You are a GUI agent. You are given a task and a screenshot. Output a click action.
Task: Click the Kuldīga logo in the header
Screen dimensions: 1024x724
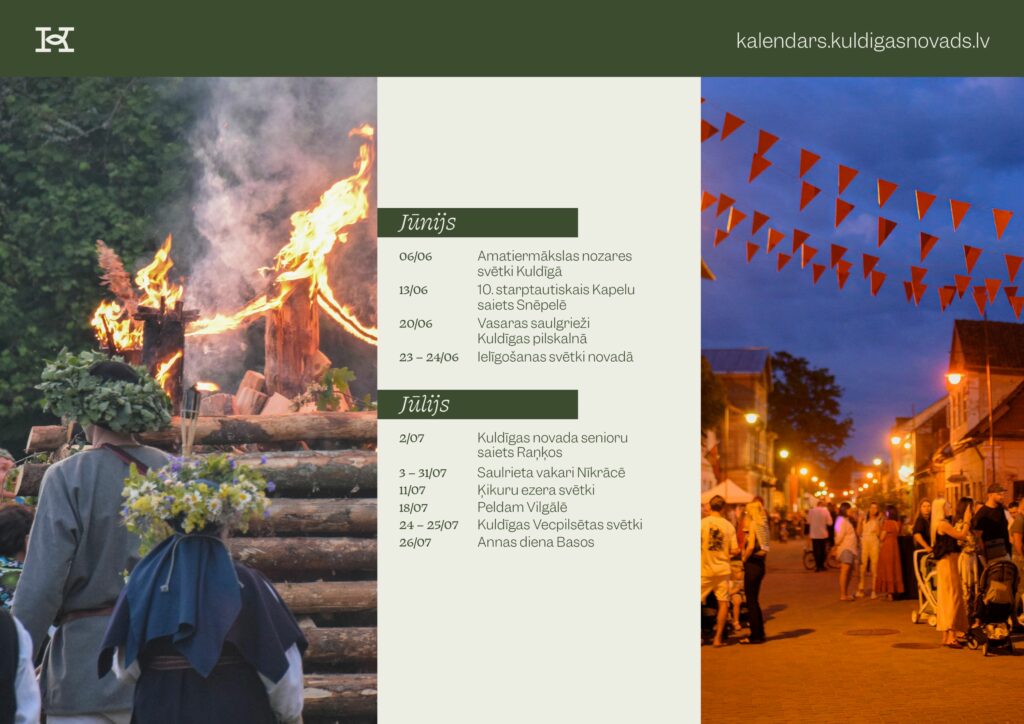(x=55, y=40)
